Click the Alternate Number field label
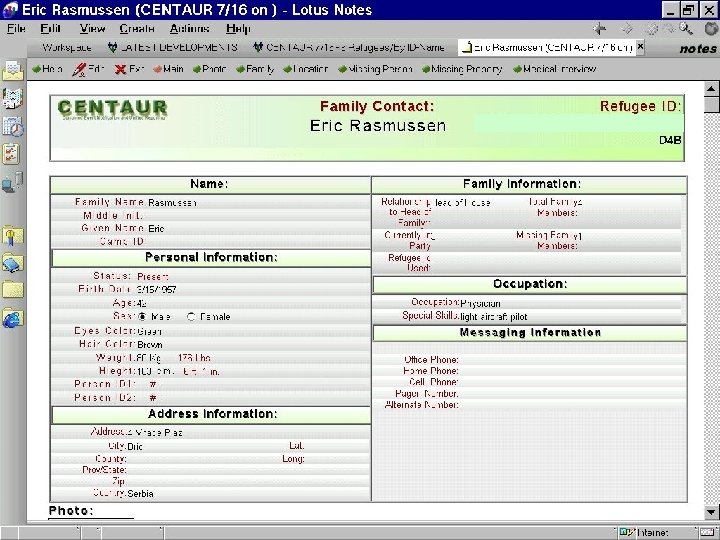Viewport: 720px width, 540px height. pyautogui.click(x=422, y=405)
